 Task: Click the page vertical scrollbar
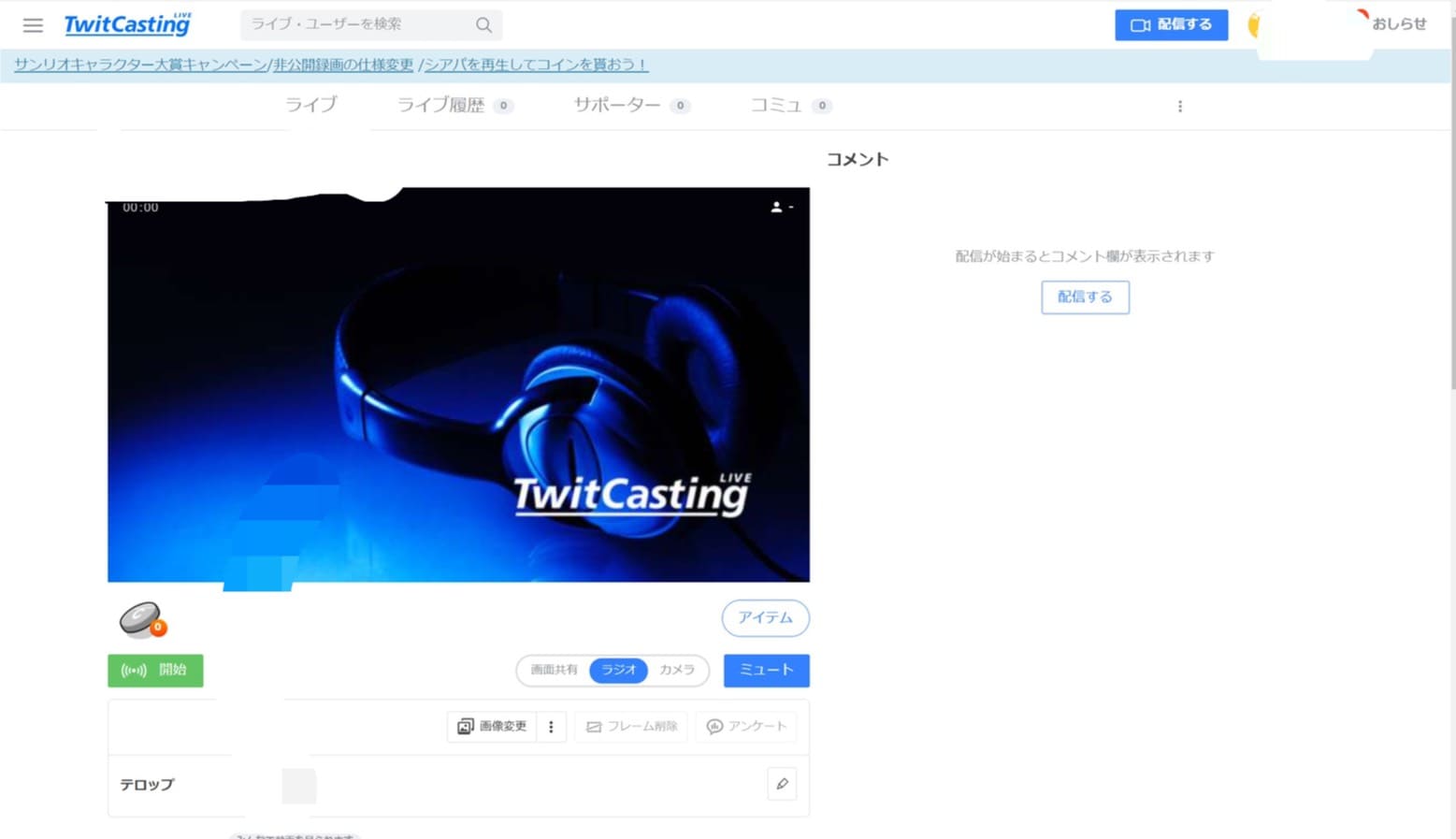pyautogui.click(x=1451, y=201)
